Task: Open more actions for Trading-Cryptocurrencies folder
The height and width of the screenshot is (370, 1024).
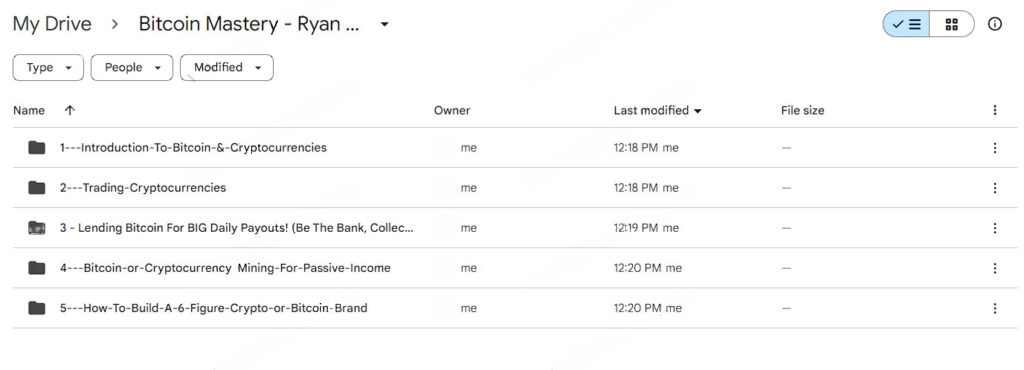Action: point(995,188)
